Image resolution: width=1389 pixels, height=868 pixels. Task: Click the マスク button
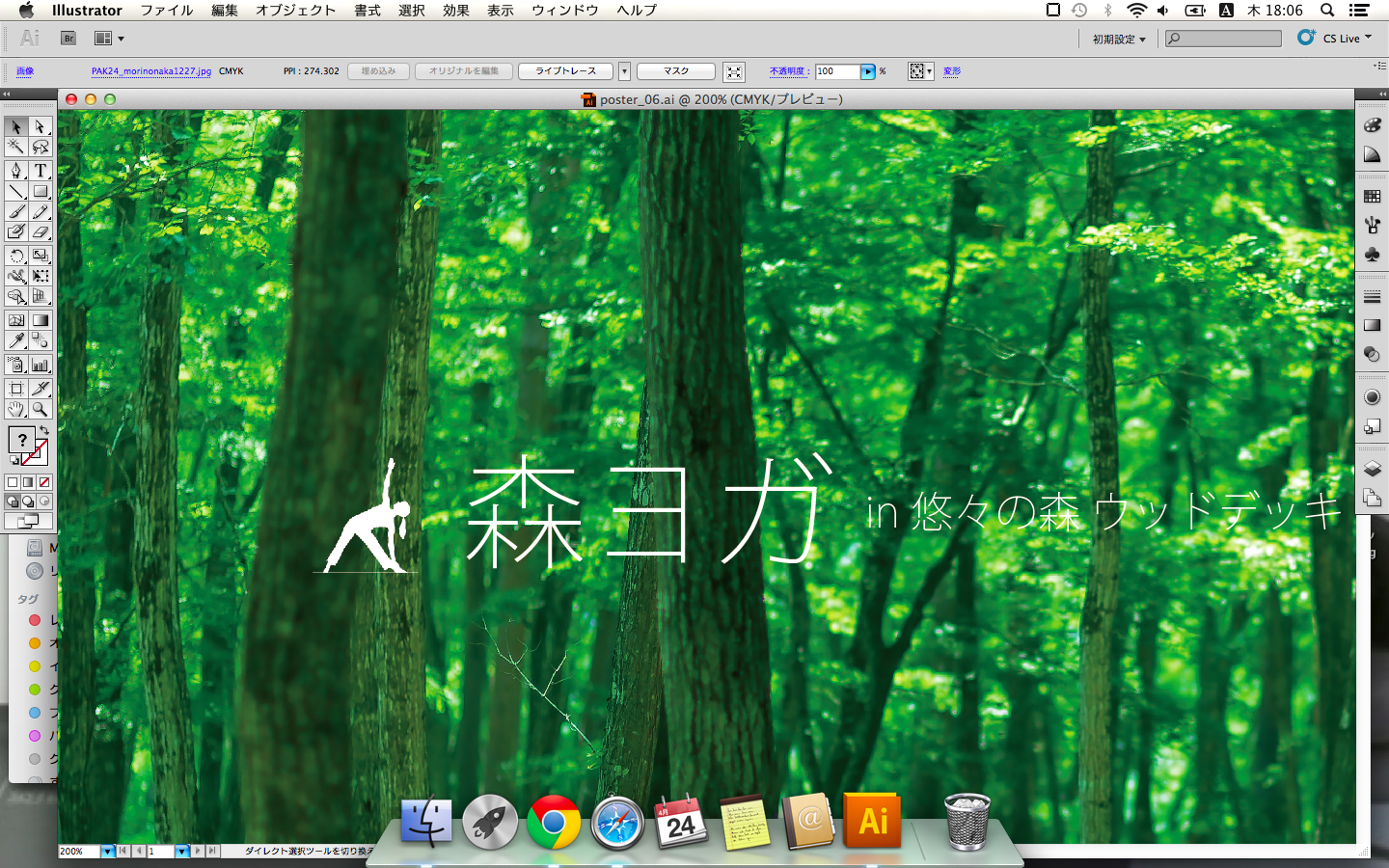pyautogui.click(x=676, y=71)
